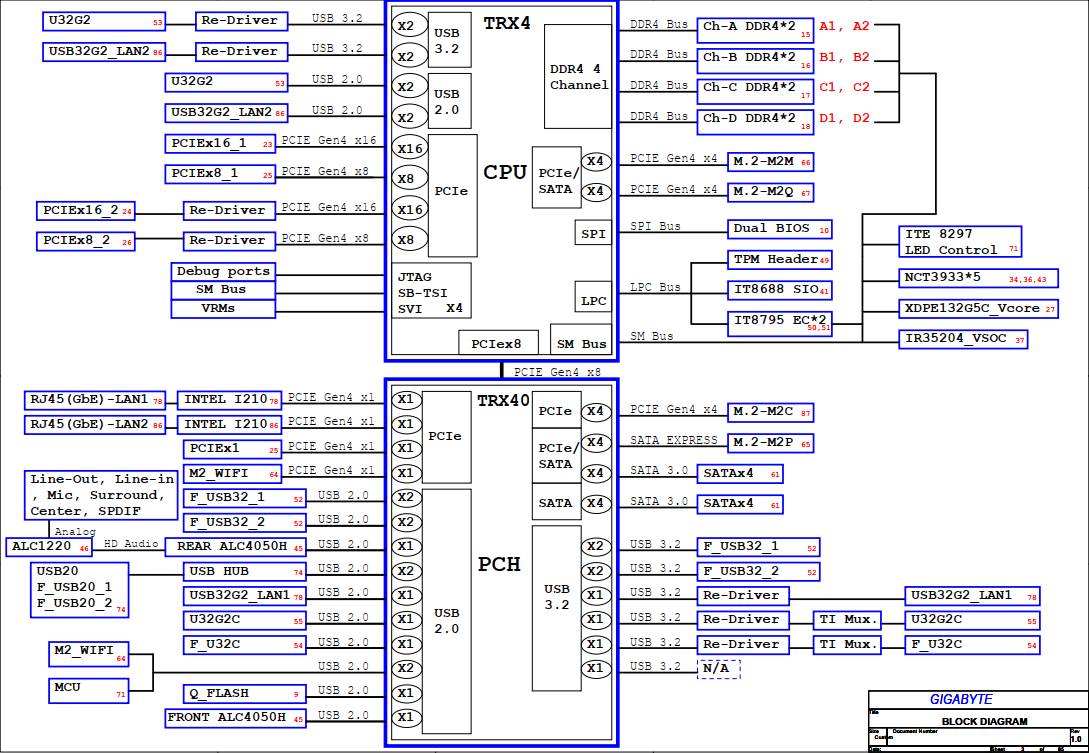1089x753 pixels.
Task: Select the INTEL I210 box beside RJ45 LAN1
Action: coord(230,400)
